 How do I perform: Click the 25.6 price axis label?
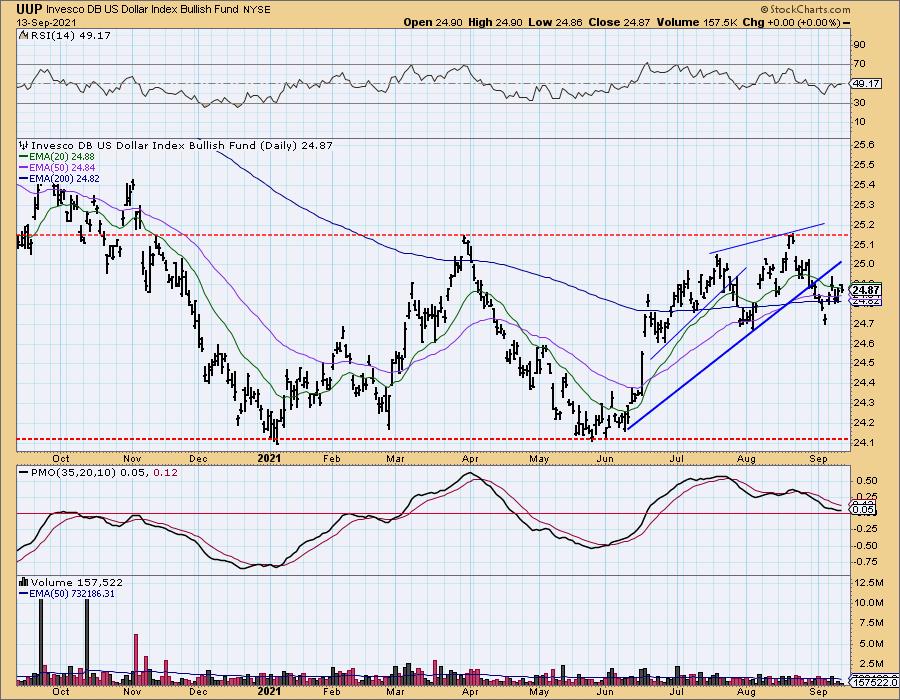863,145
